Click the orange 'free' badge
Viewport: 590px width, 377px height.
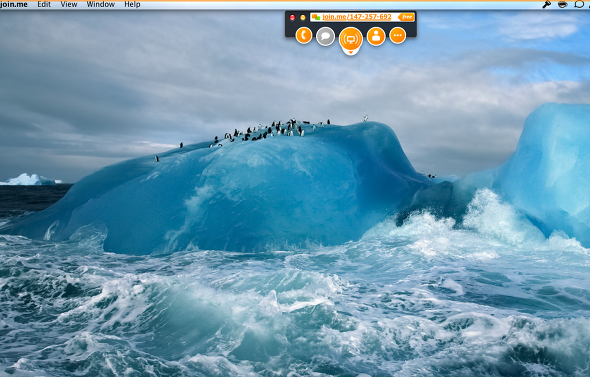click(406, 17)
